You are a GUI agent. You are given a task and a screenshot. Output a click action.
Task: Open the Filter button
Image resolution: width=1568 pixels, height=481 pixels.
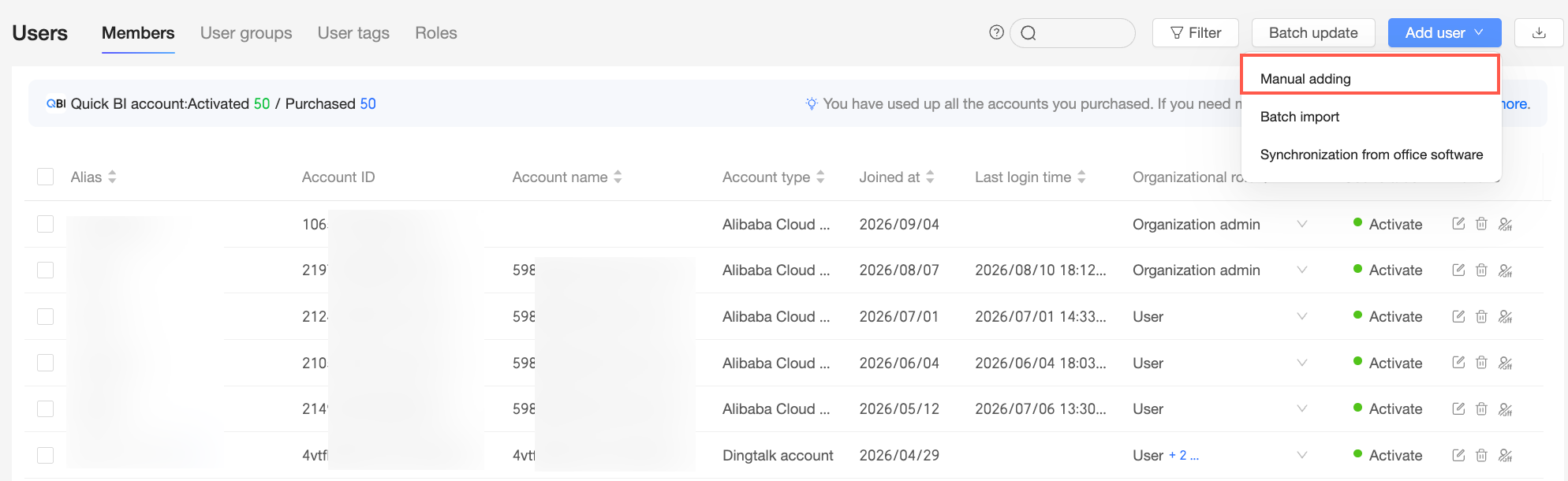(1196, 33)
